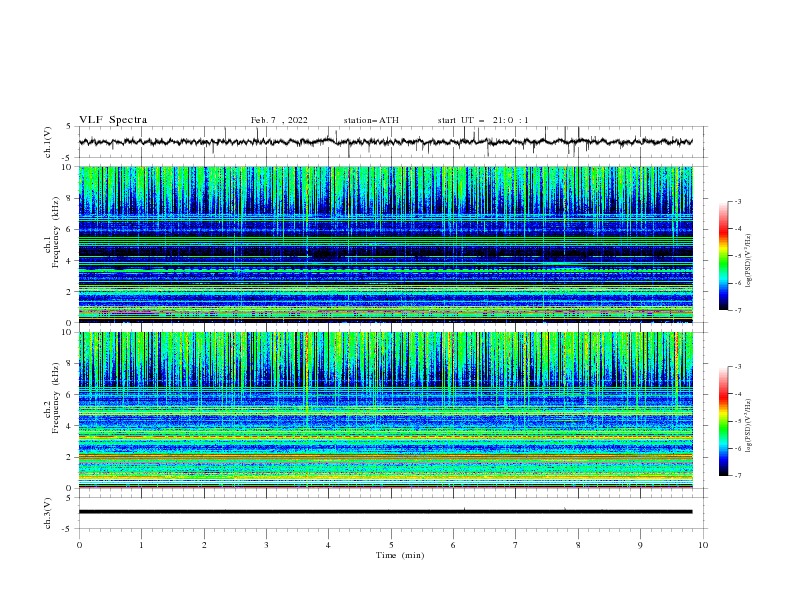The width and height of the screenshot is (792, 612).
Task: Click the "8" tick on the Time axis
Action: coord(578,545)
